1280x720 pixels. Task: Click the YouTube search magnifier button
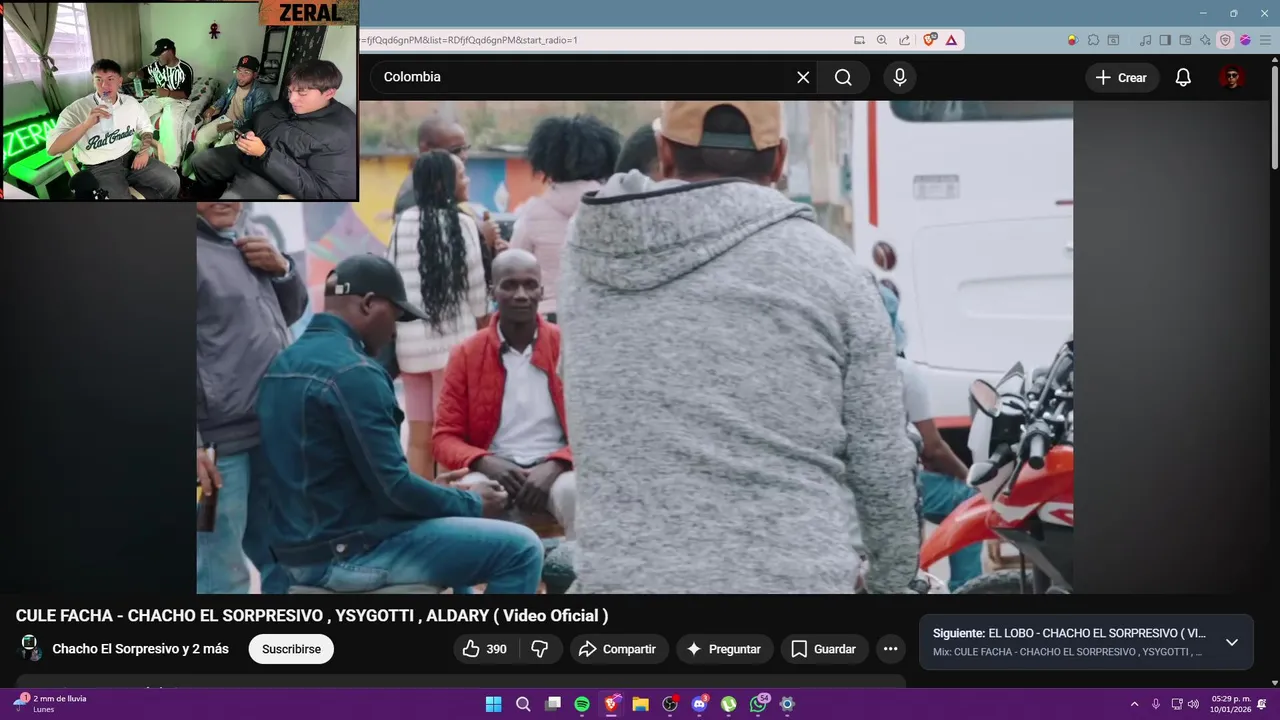[843, 77]
